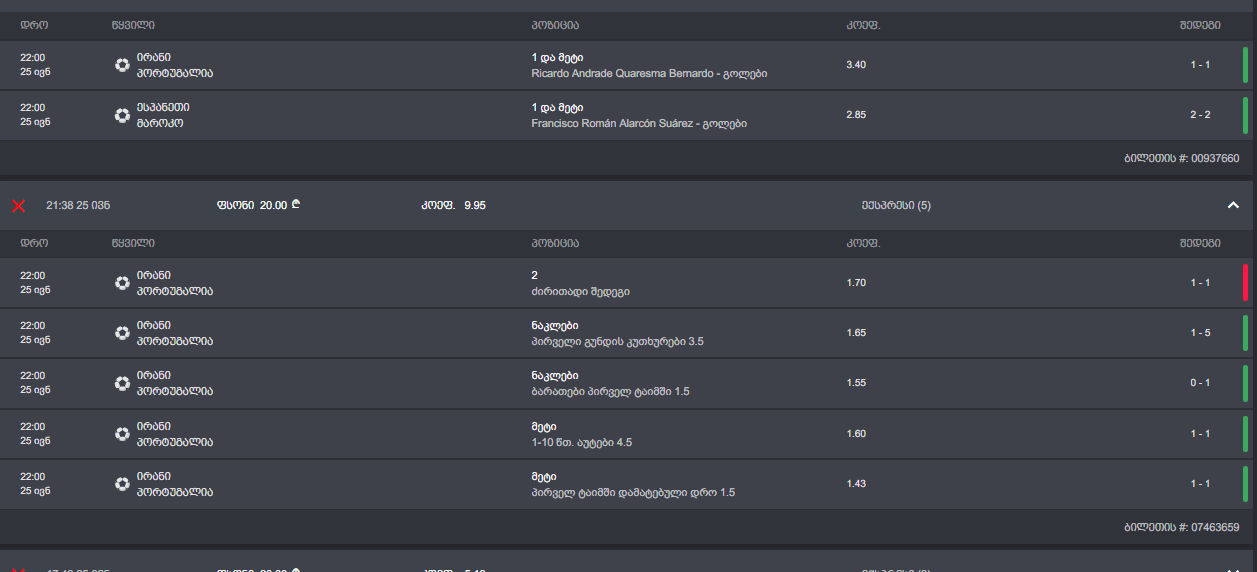Click the 1 - 5 result in the corners row
Image resolution: width=1257 pixels, height=572 pixels.
tap(1200, 333)
